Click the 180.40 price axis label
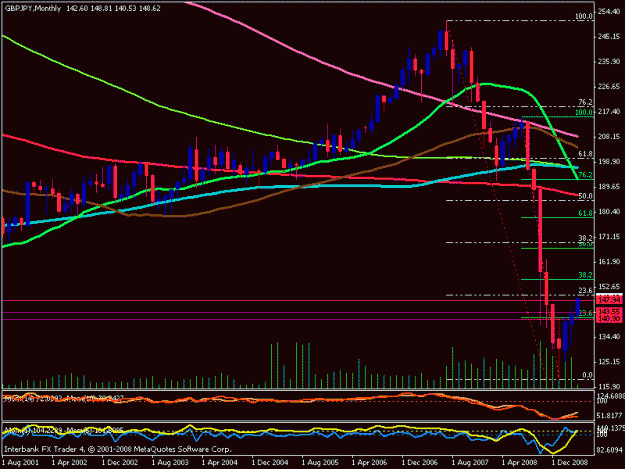The image size is (625, 469). pyautogui.click(x=609, y=212)
